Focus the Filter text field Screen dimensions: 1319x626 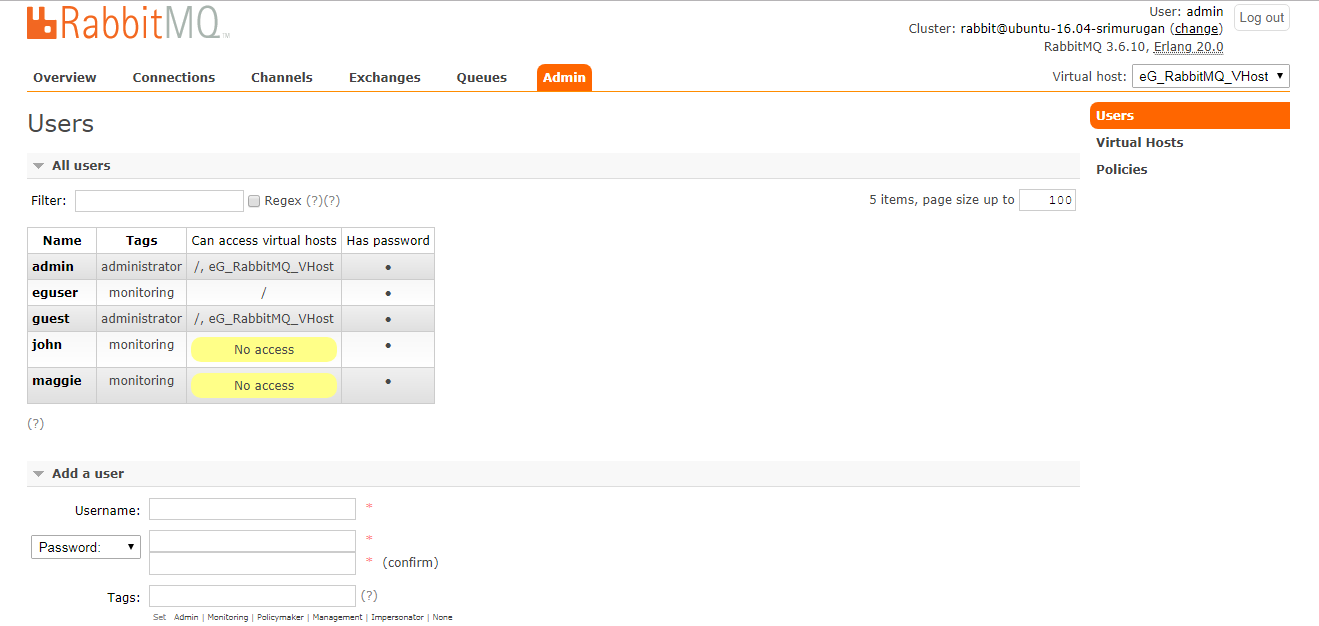(x=159, y=201)
